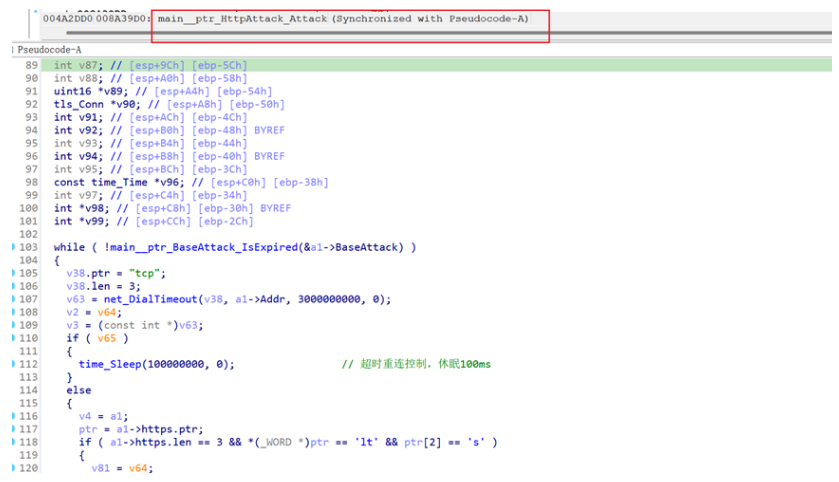Click the int v95 declaration
The height and width of the screenshot is (482, 839).
click(78, 169)
